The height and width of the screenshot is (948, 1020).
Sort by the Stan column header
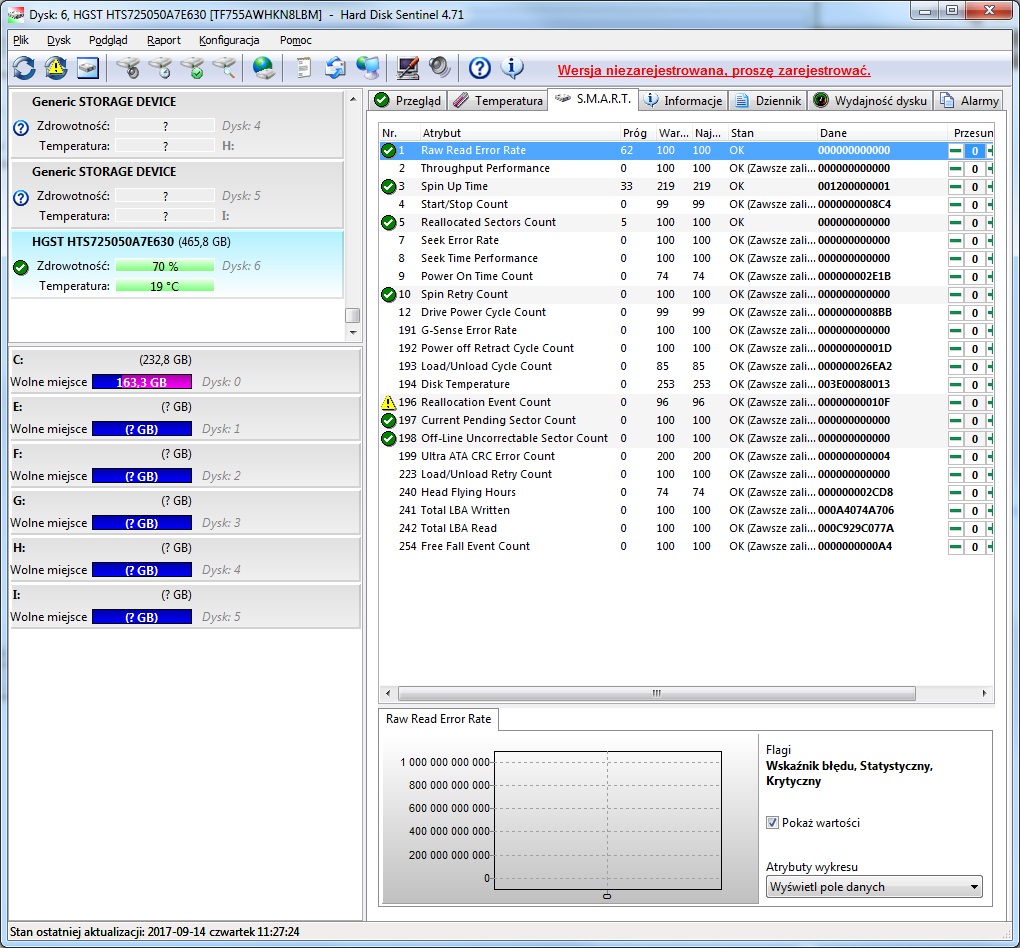click(771, 133)
